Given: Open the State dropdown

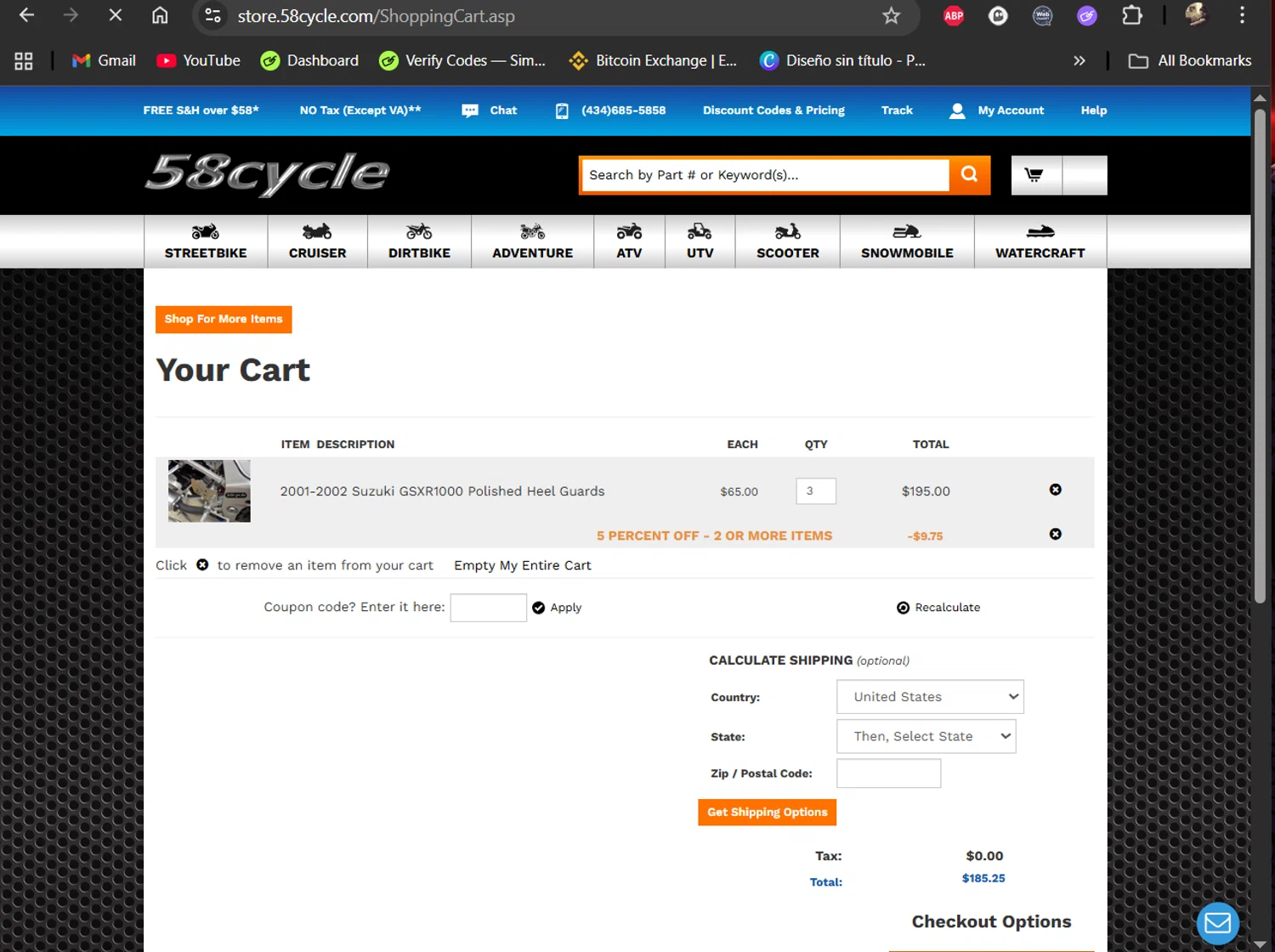Looking at the screenshot, I should pyautogui.click(x=926, y=736).
